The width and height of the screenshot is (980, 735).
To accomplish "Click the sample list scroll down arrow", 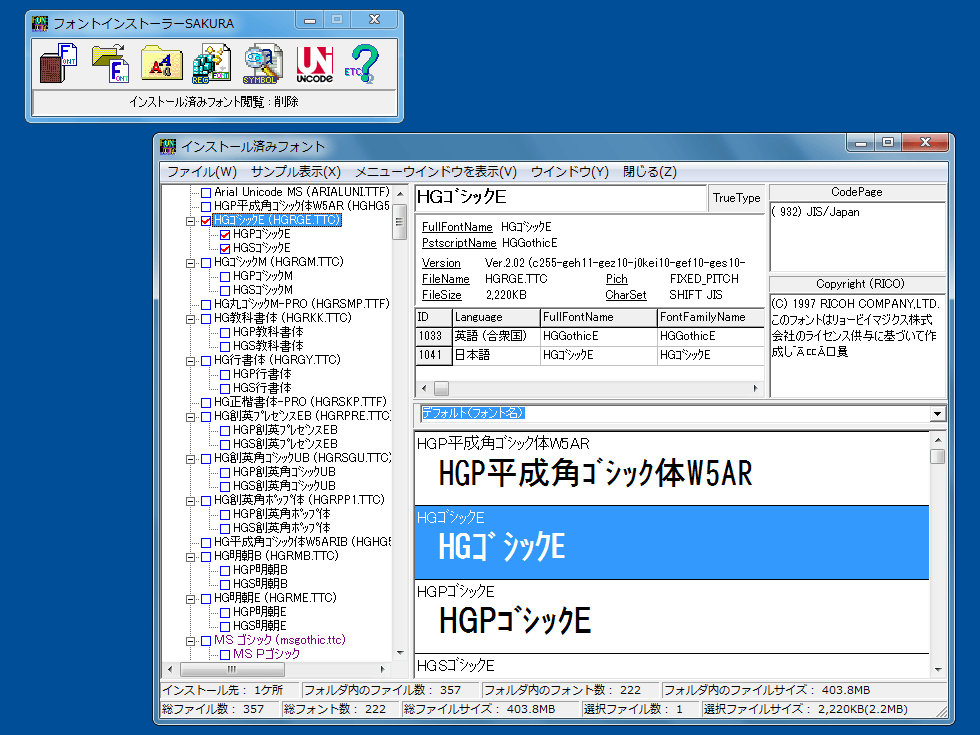I will (938, 669).
